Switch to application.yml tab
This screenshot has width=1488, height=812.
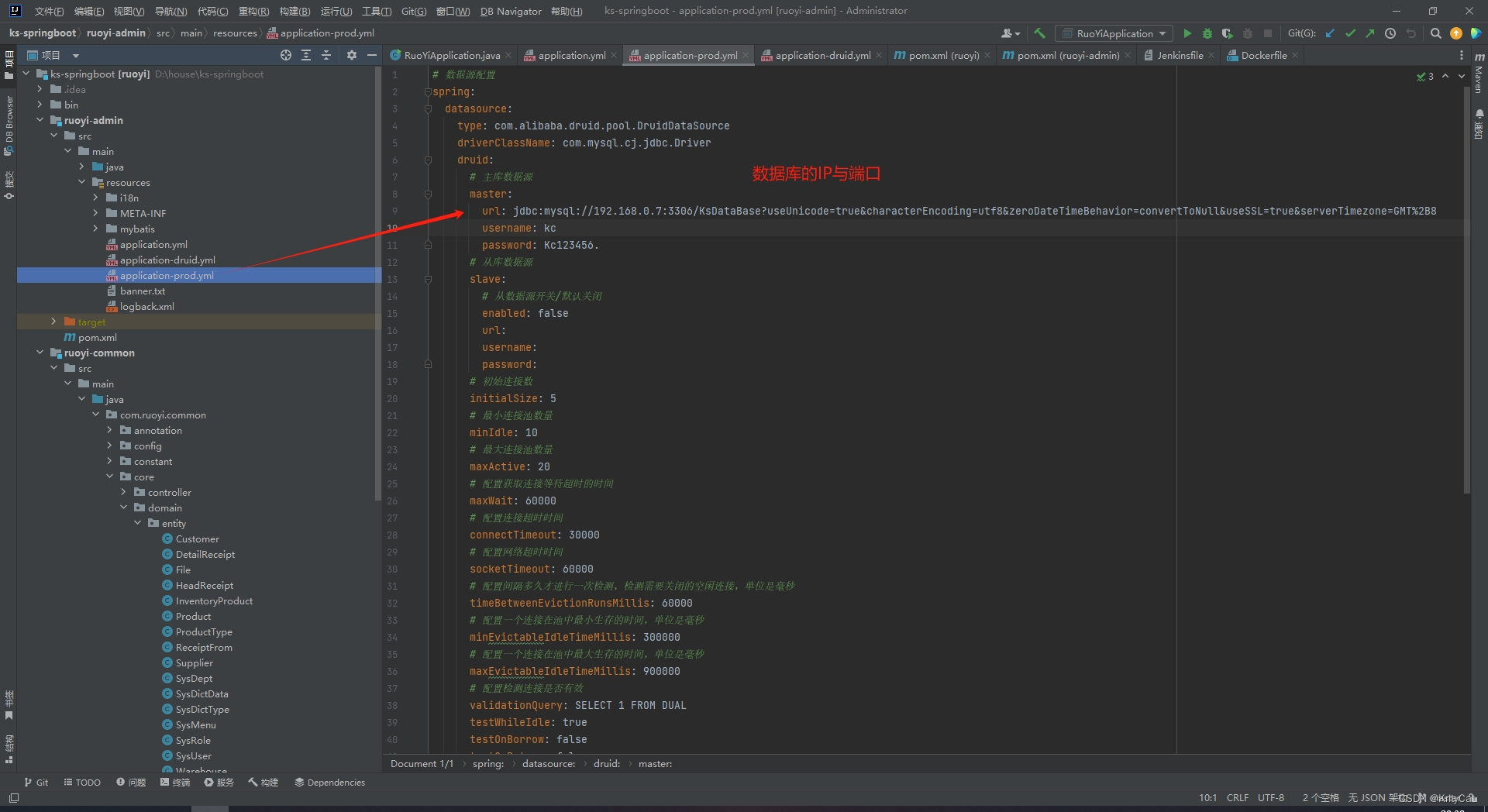571,55
